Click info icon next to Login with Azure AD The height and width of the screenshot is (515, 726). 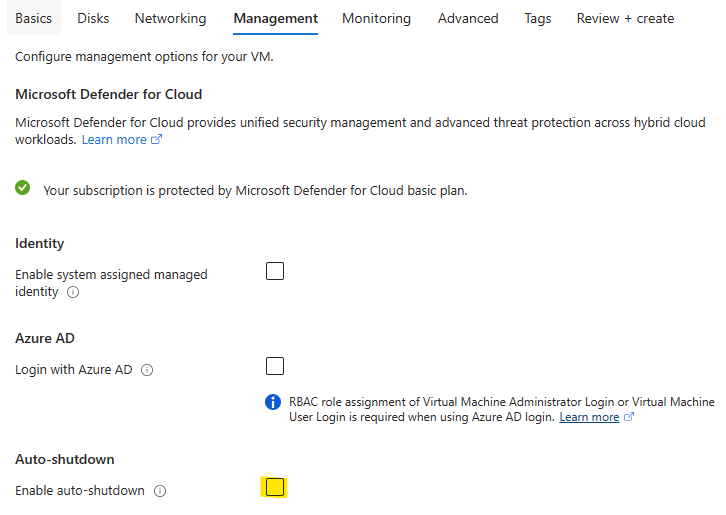[147, 370]
